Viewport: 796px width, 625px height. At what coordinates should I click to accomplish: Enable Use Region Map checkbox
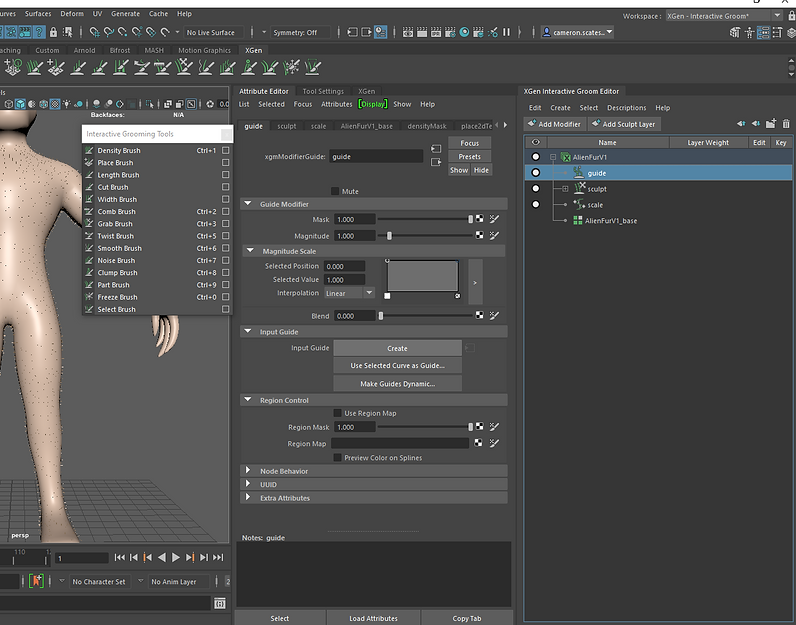[337, 413]
